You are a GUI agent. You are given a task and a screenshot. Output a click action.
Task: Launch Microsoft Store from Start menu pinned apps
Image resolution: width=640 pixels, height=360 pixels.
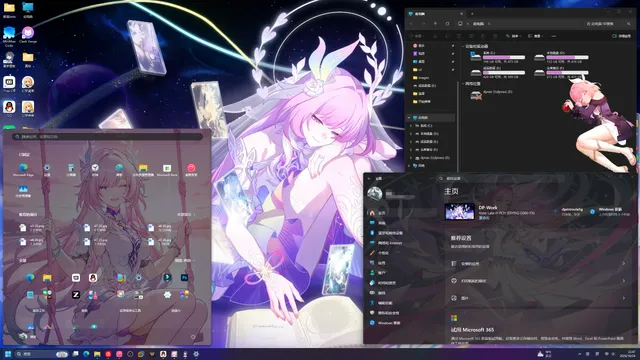[x=167, y=168]
